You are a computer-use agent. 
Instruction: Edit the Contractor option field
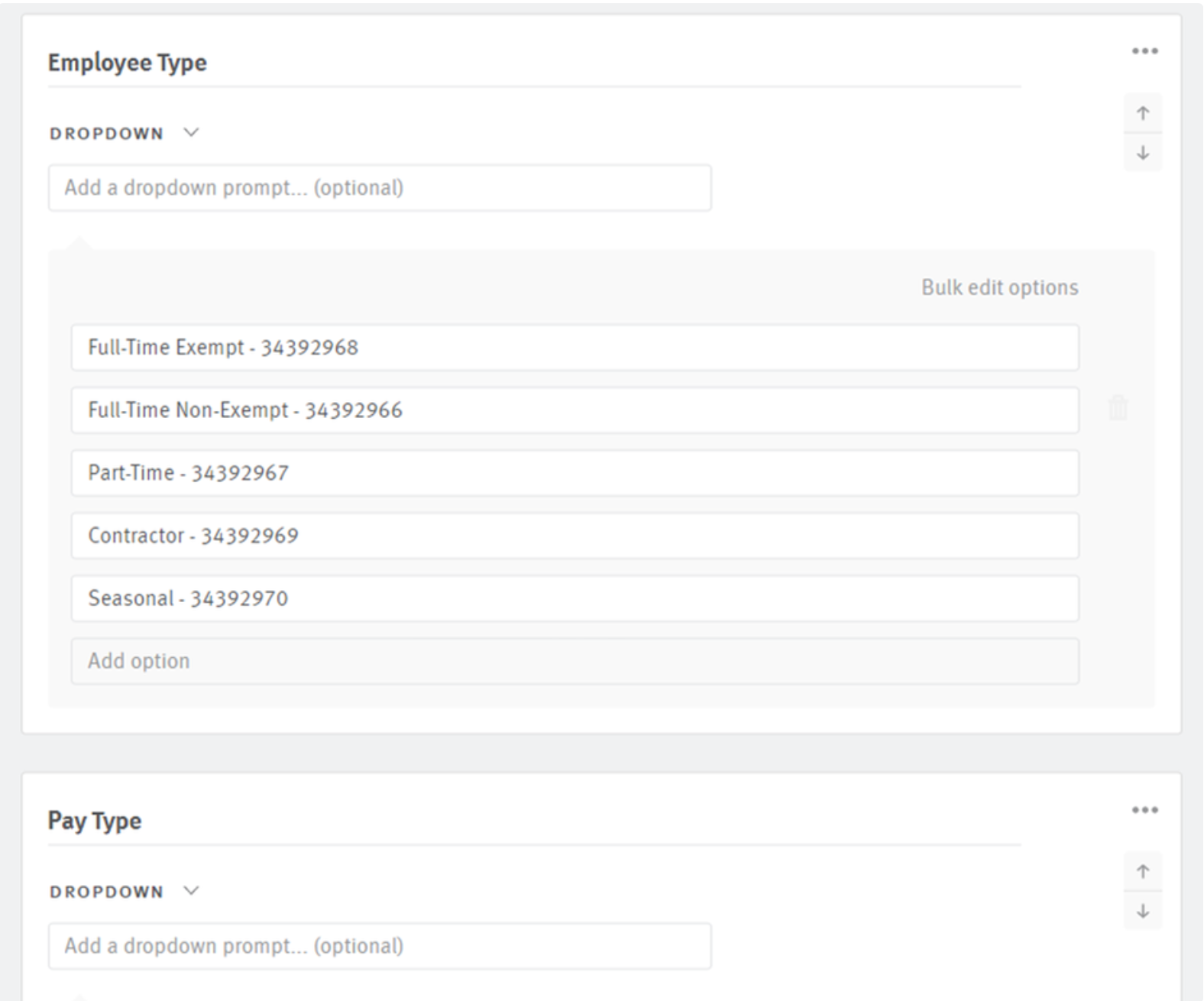coord(574,536)
